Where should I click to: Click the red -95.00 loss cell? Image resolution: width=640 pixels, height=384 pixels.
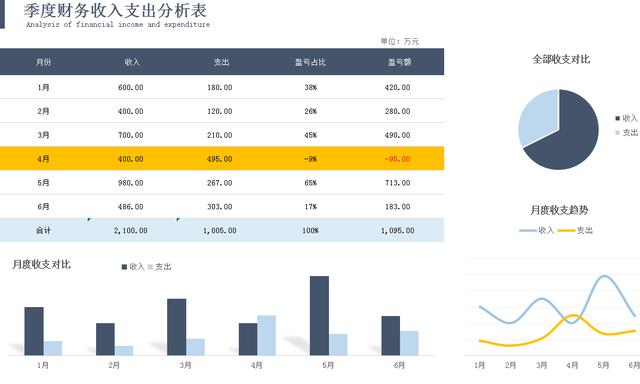398,159
